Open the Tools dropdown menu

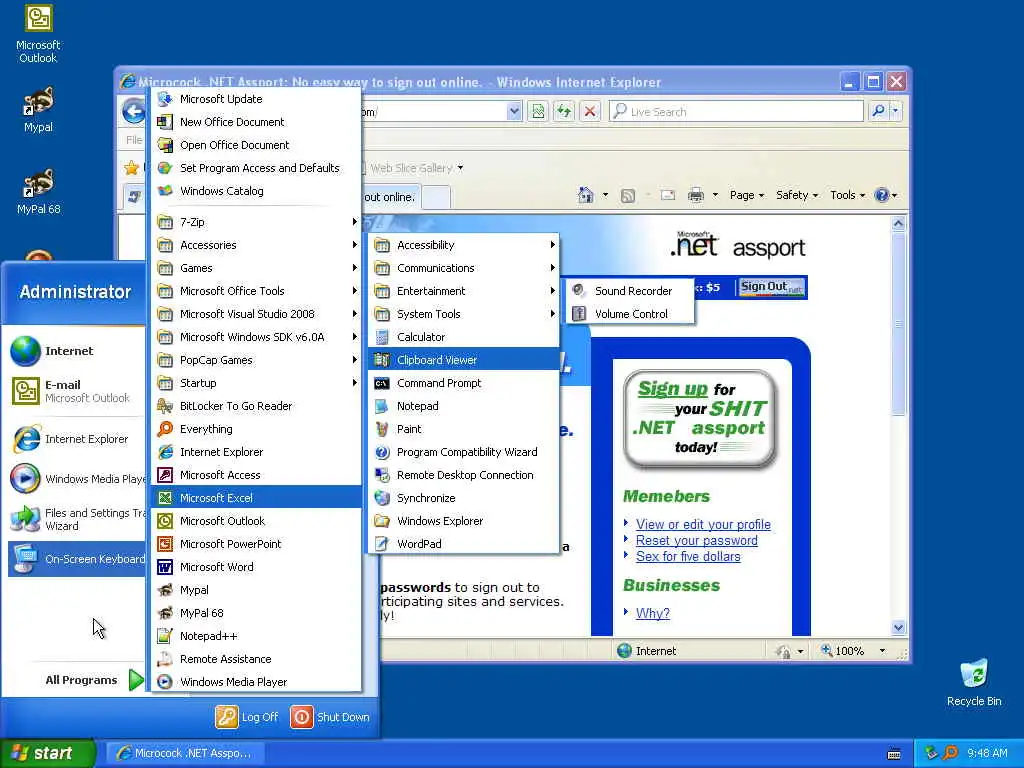tap(848, 195)
